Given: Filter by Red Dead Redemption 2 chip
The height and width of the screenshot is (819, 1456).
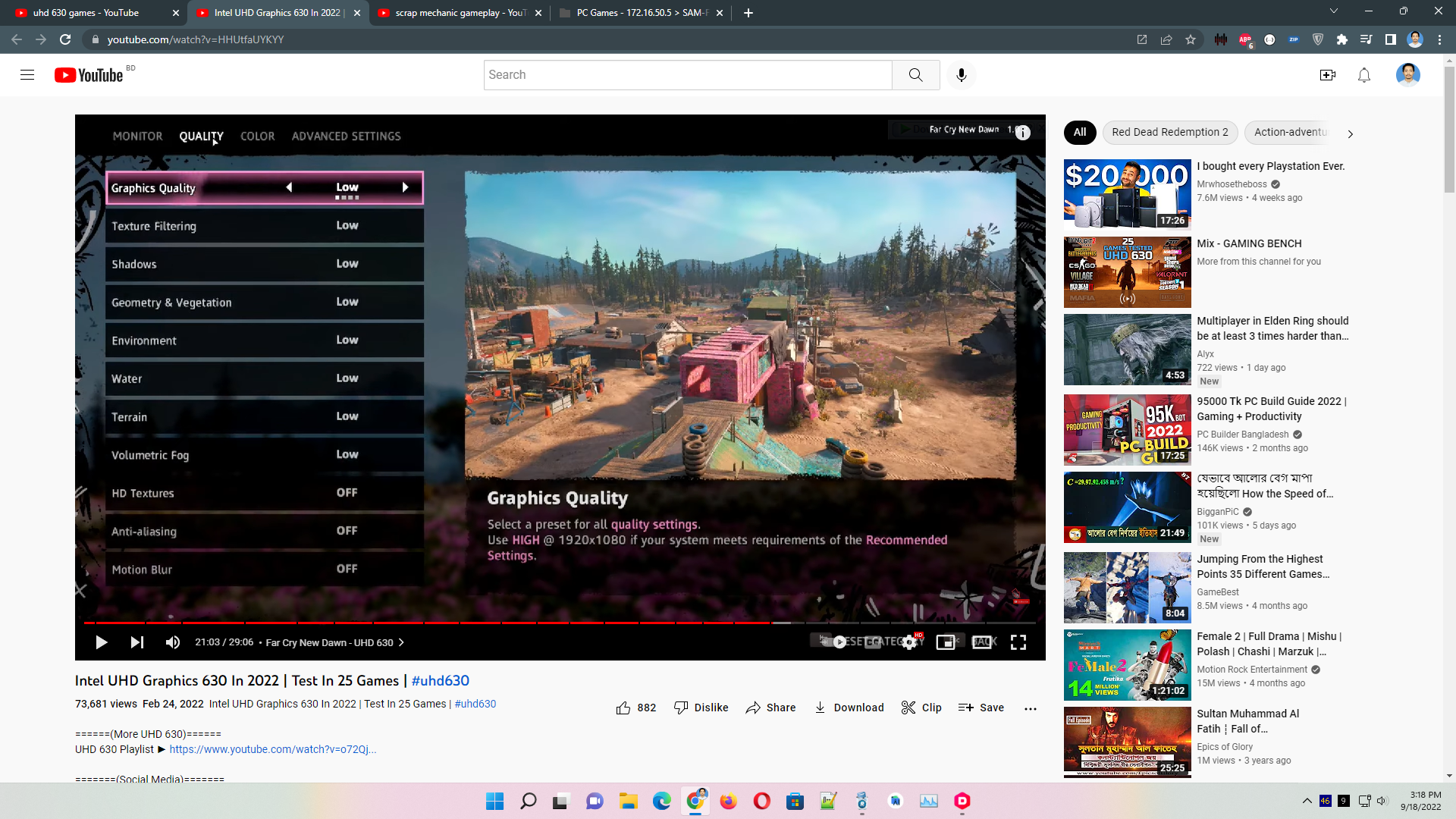Looking at the screenshot, I should point(1169,132).
